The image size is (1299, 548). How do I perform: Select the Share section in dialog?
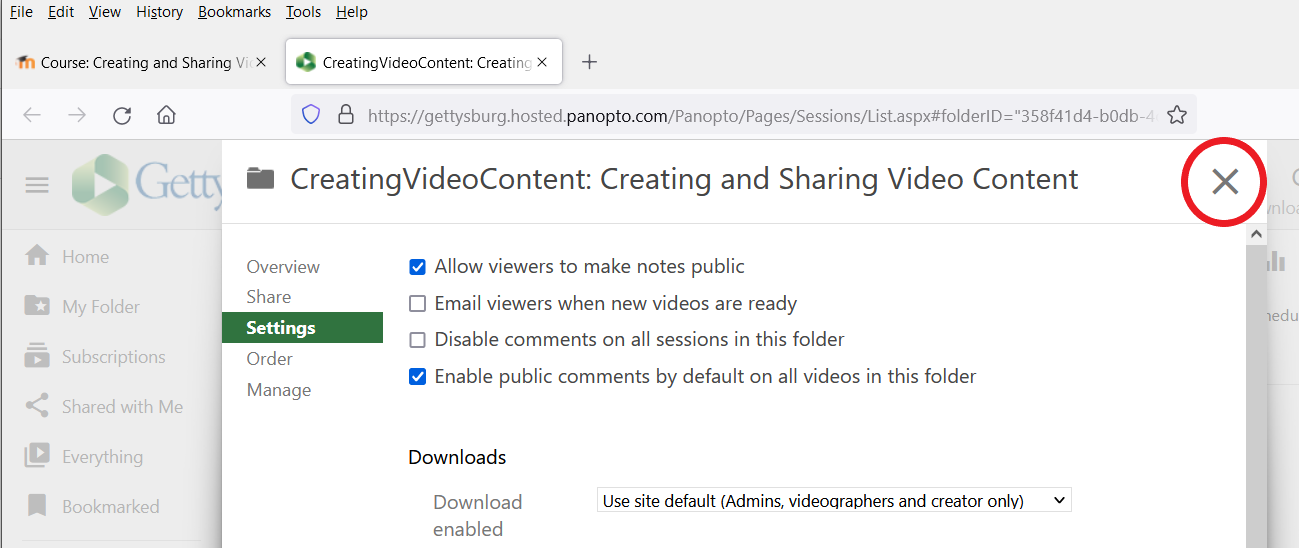click(269, 297)
